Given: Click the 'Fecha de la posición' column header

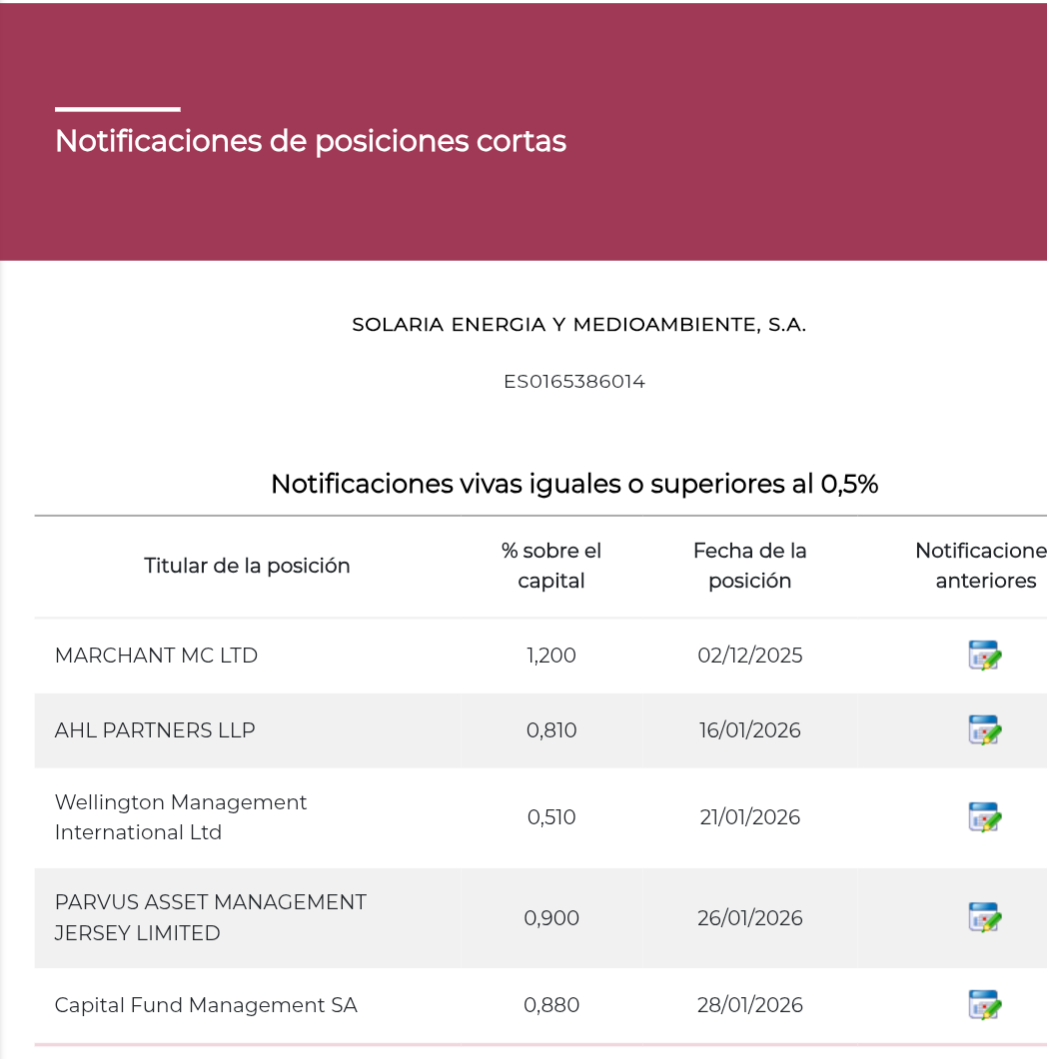Looking at the screenshot, I should (x=749, y=566).
